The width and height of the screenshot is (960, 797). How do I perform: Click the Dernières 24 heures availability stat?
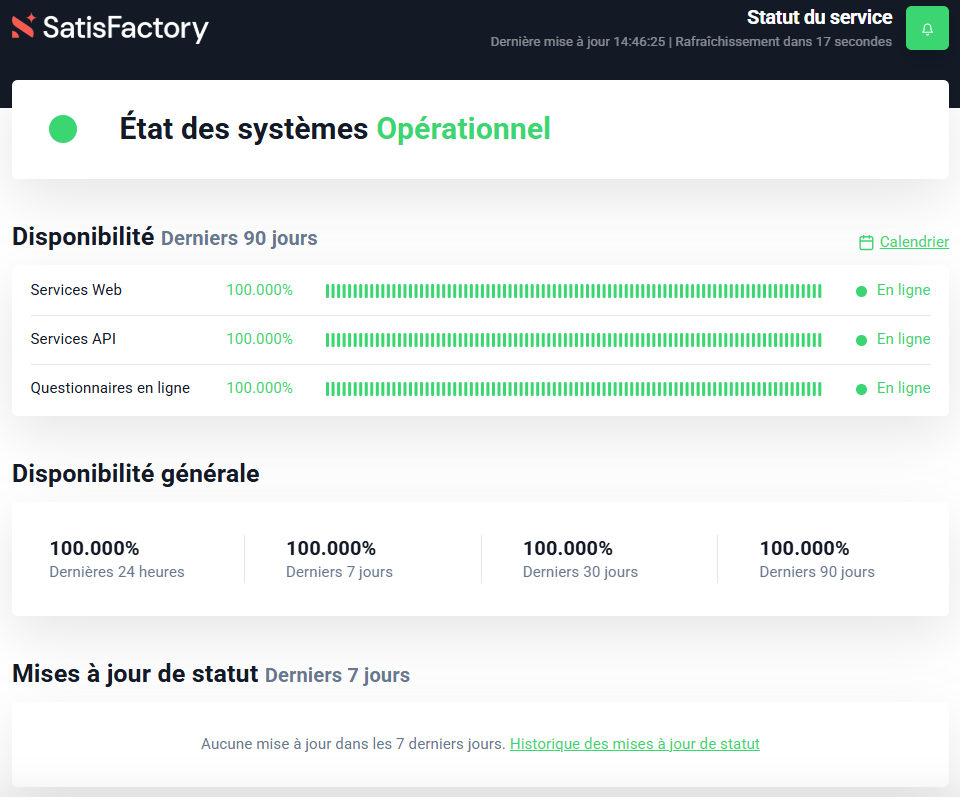117,559
